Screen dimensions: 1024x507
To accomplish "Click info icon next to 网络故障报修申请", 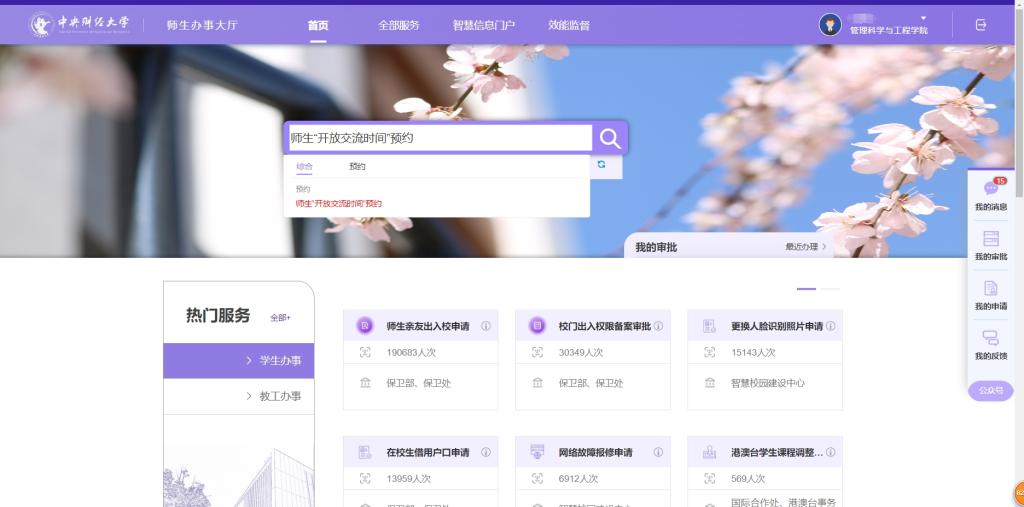I will (x=658, y=452).
